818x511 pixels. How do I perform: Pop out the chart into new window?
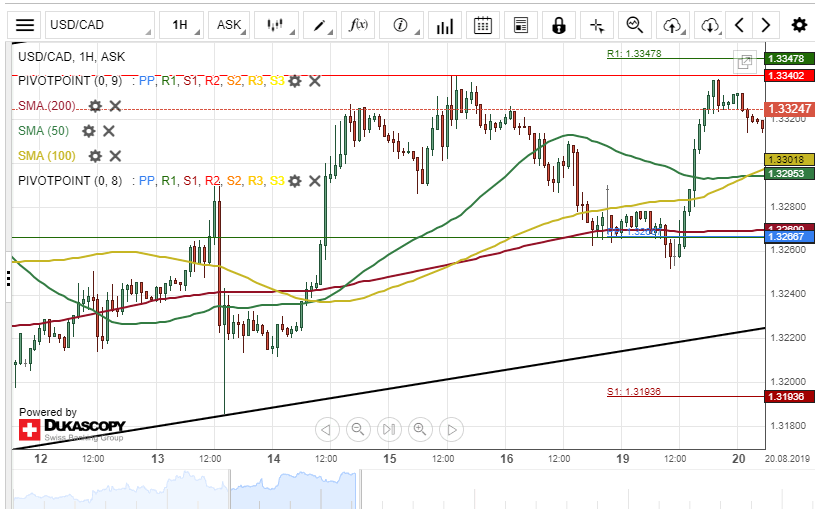pos(745,62)
